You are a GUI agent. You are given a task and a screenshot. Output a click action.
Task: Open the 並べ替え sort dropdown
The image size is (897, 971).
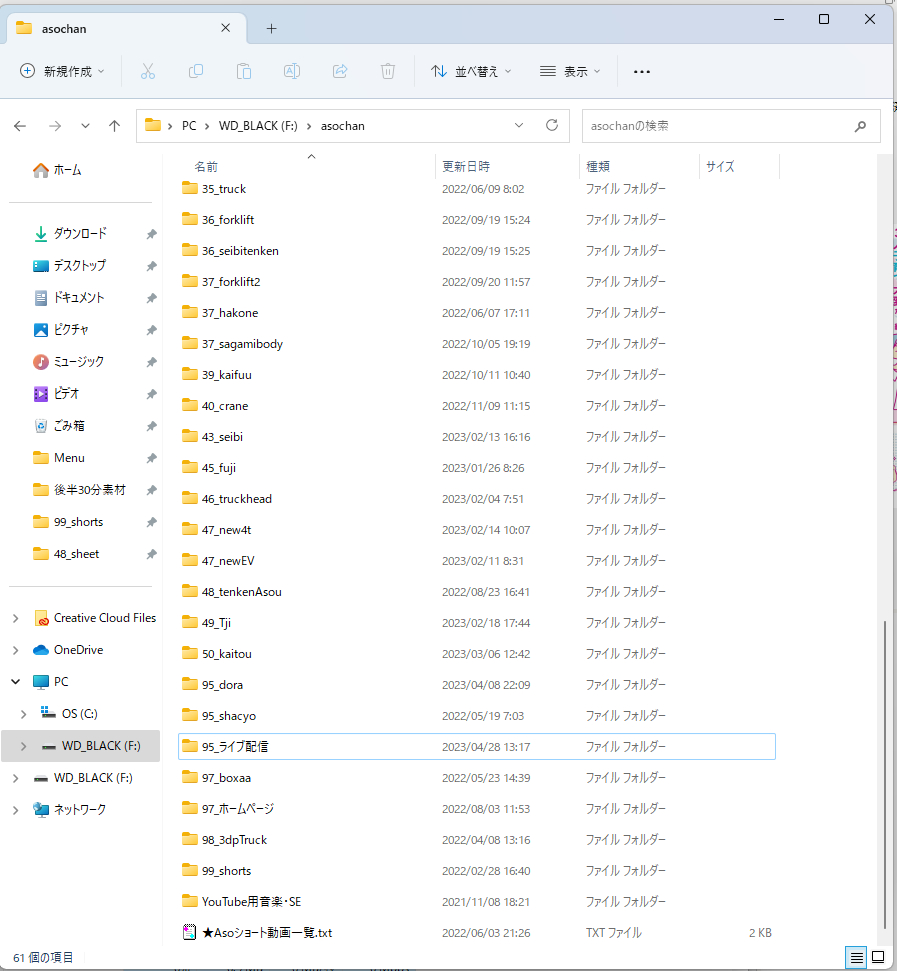coord(471,71)
